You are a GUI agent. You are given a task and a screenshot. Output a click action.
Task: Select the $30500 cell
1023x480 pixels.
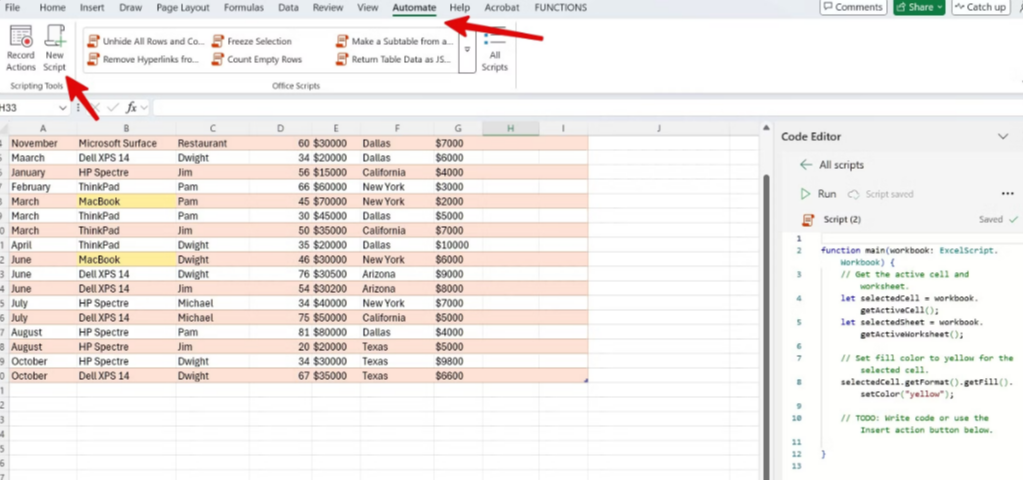coord(335,274)
